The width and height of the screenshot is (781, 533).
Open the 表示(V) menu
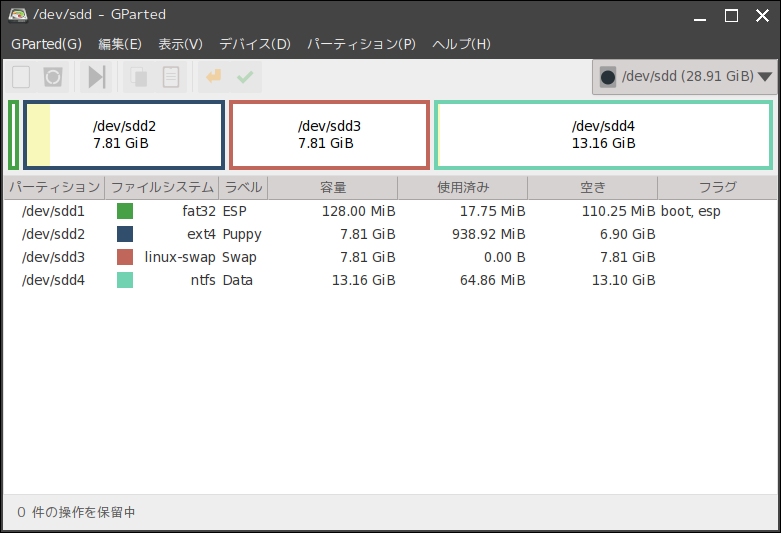180,44
